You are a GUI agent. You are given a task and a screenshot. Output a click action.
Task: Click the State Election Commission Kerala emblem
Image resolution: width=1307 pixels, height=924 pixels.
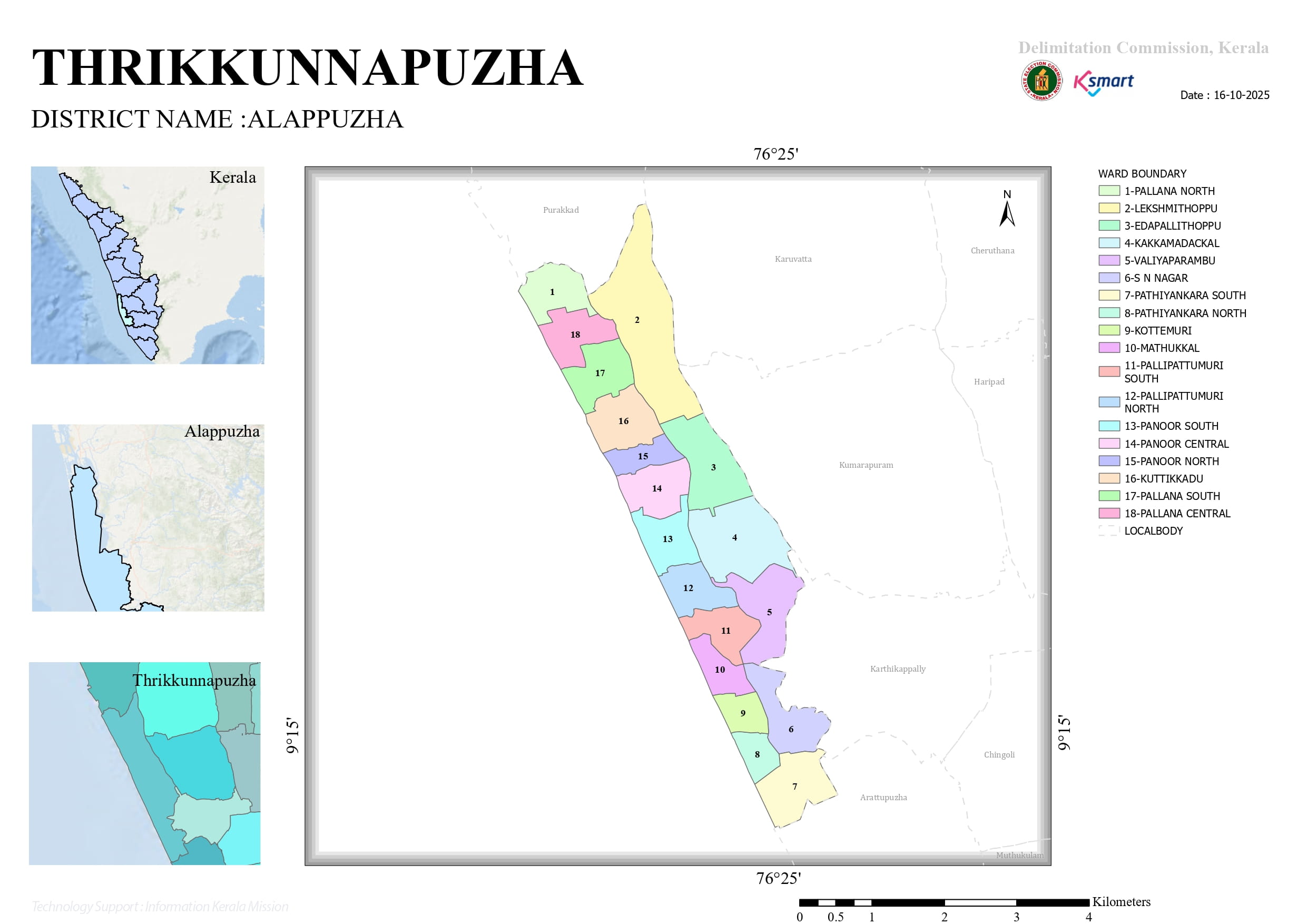coord(1041,81)
